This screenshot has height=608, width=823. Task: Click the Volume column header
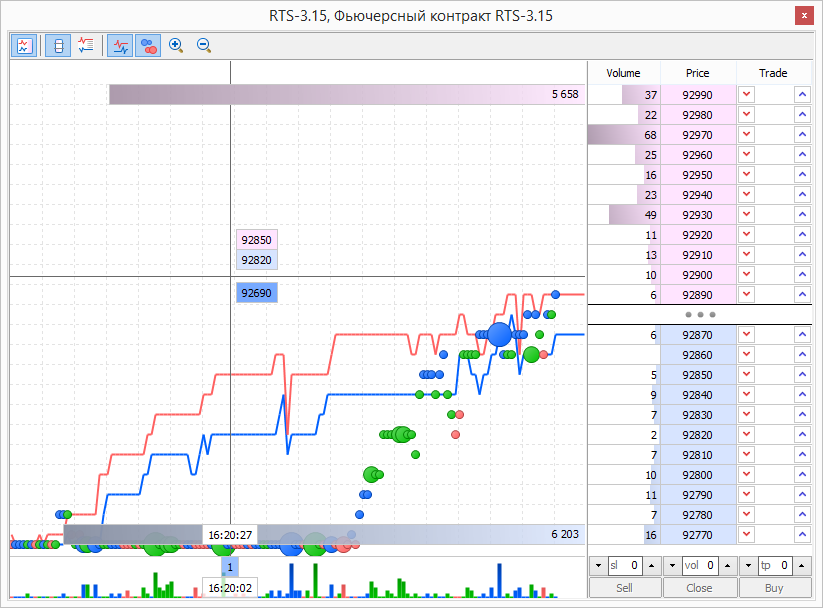pyautogui.click(x=624, y=73)
